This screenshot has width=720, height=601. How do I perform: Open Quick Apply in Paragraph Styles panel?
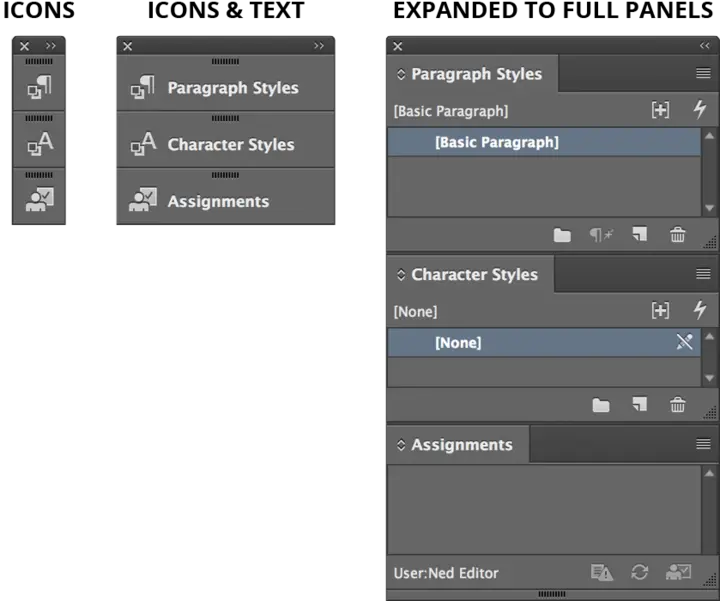[699, 109]
